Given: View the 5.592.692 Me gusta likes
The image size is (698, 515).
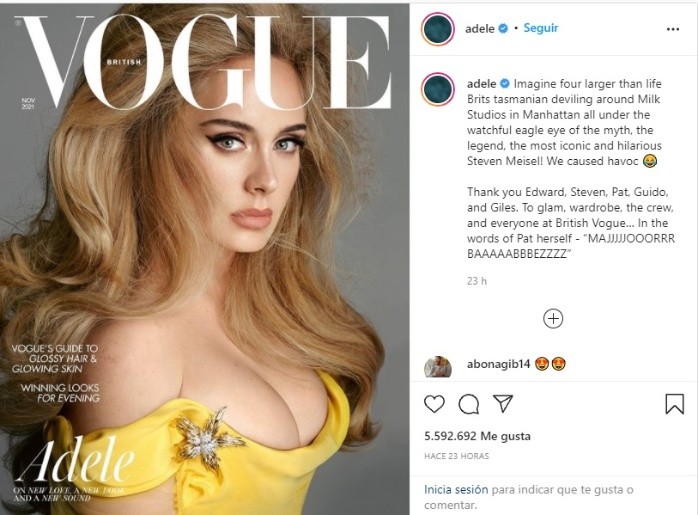Looking at the screenshot, I should [477, 436].
